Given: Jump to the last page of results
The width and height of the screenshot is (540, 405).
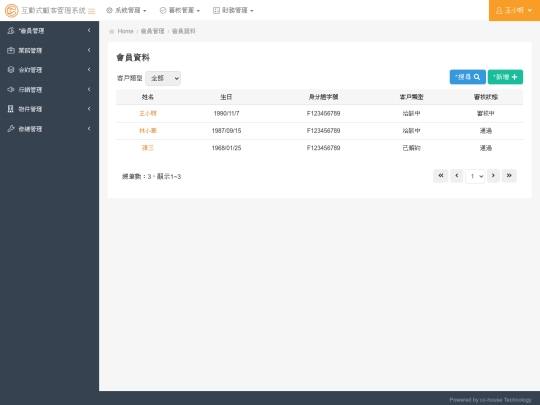Looking at the screenshot, I should coord(509,176).
